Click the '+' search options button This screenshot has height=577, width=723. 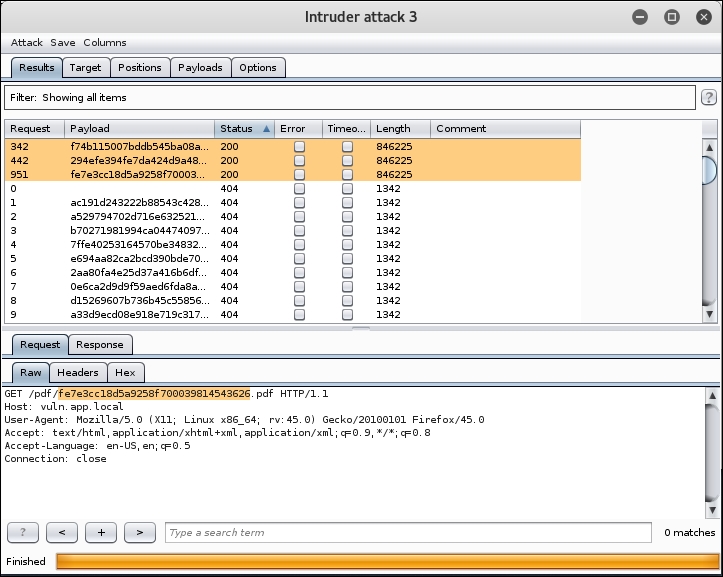pyautogui.click(x=101, y=532)
